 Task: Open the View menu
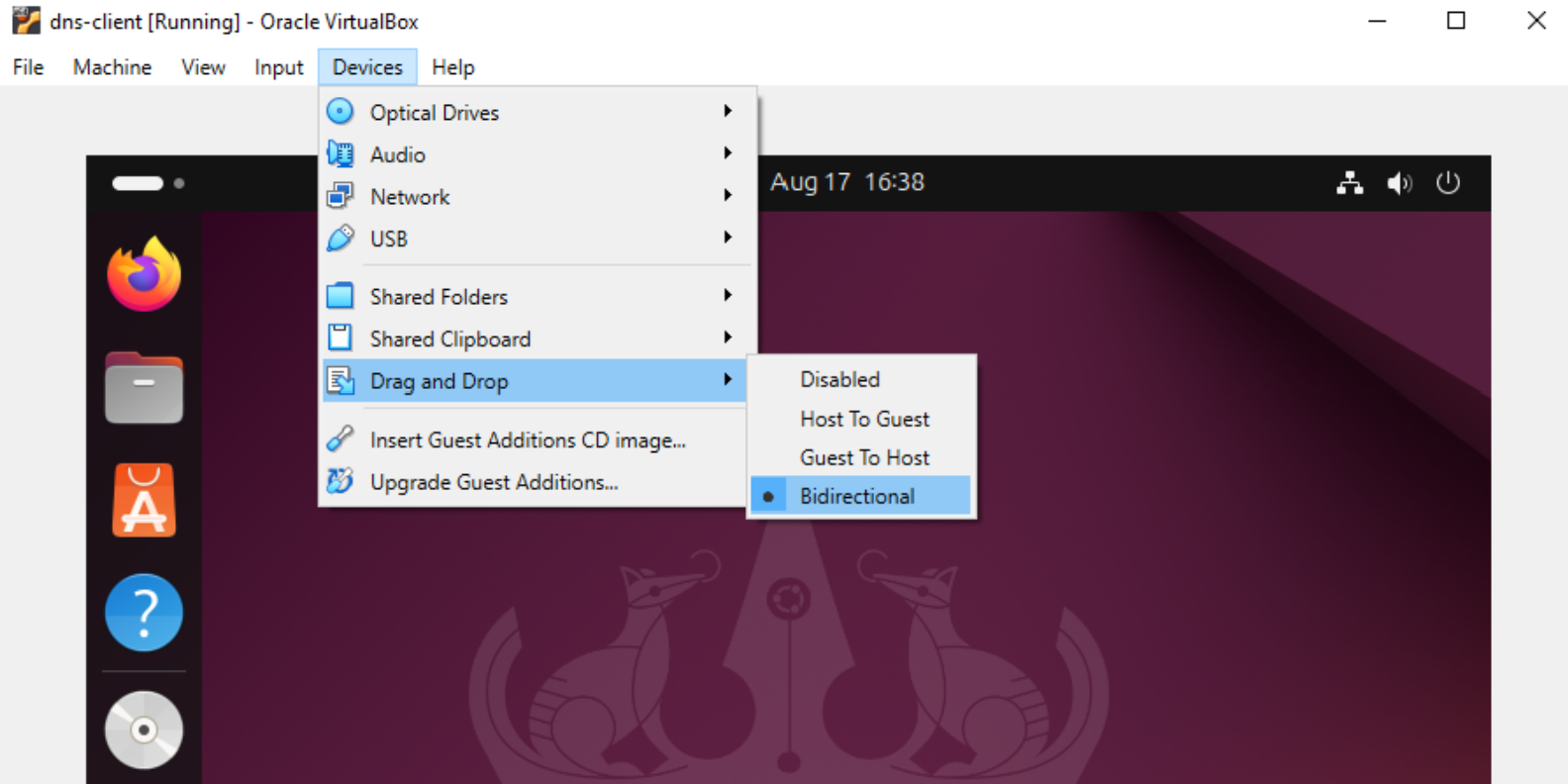203,67
